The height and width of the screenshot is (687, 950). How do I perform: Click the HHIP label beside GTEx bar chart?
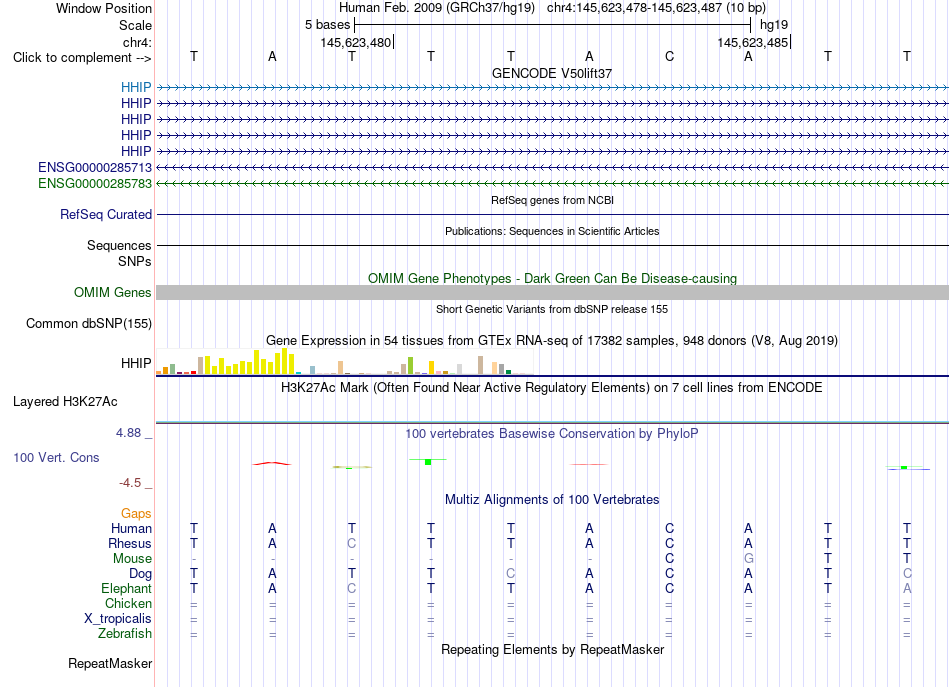coord(136,363)
